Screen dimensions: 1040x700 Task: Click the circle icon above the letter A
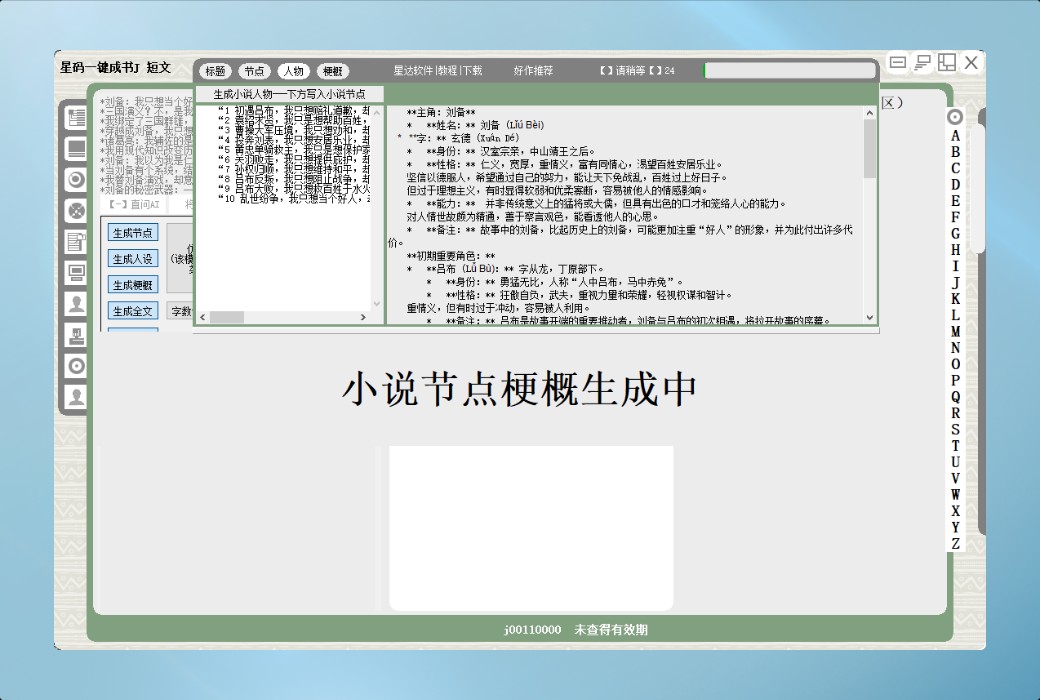[x=955, y=117]
